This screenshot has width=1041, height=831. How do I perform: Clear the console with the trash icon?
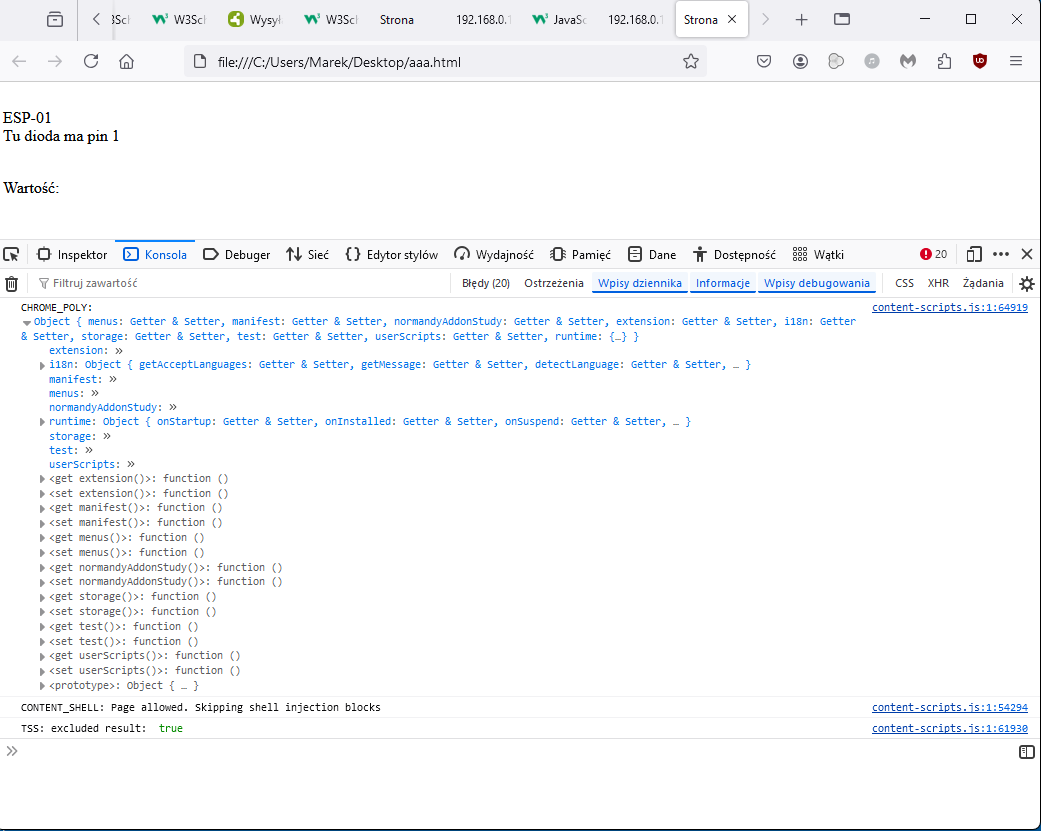click(x=11, y=283)
